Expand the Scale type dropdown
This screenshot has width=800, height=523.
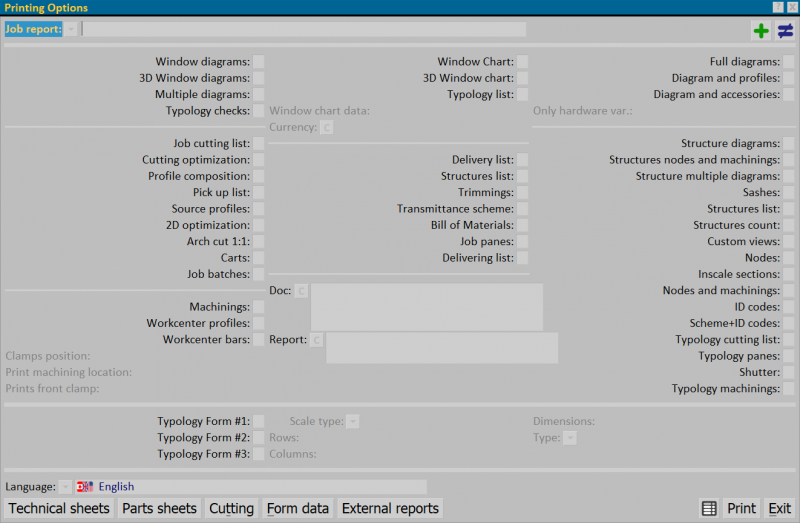click(x=353, y=421)
